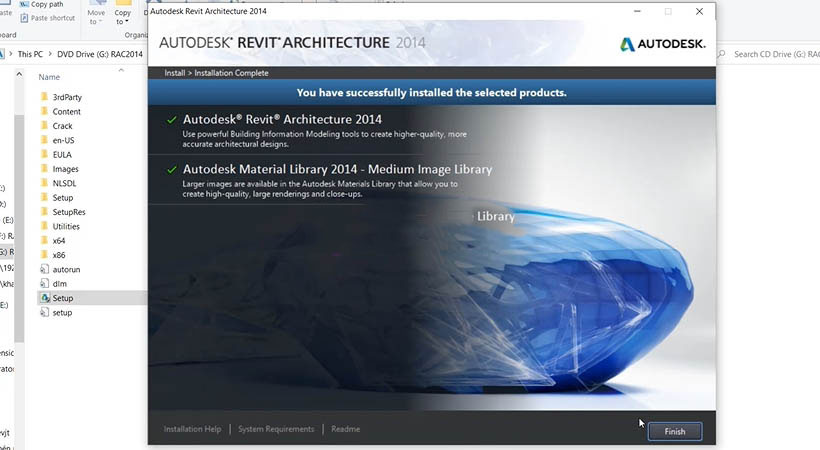820x450 pixels.
Task: Select the 3rdParty folder icon
Action: click(44, 97)
